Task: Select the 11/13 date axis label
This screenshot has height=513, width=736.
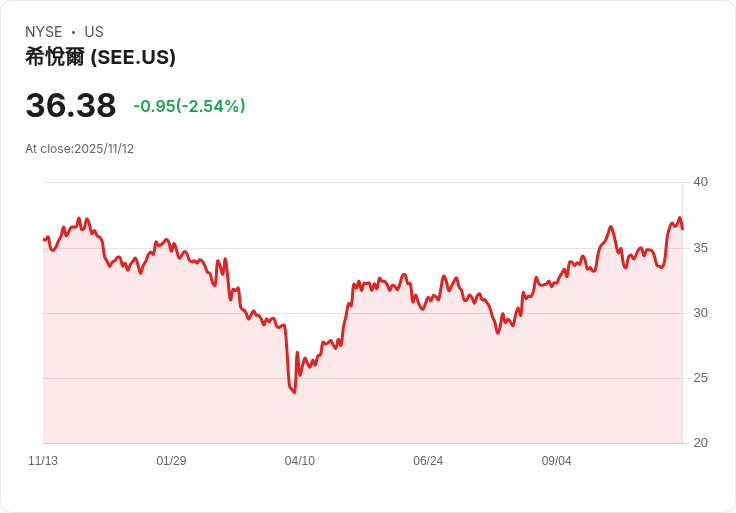Action: 43,461
